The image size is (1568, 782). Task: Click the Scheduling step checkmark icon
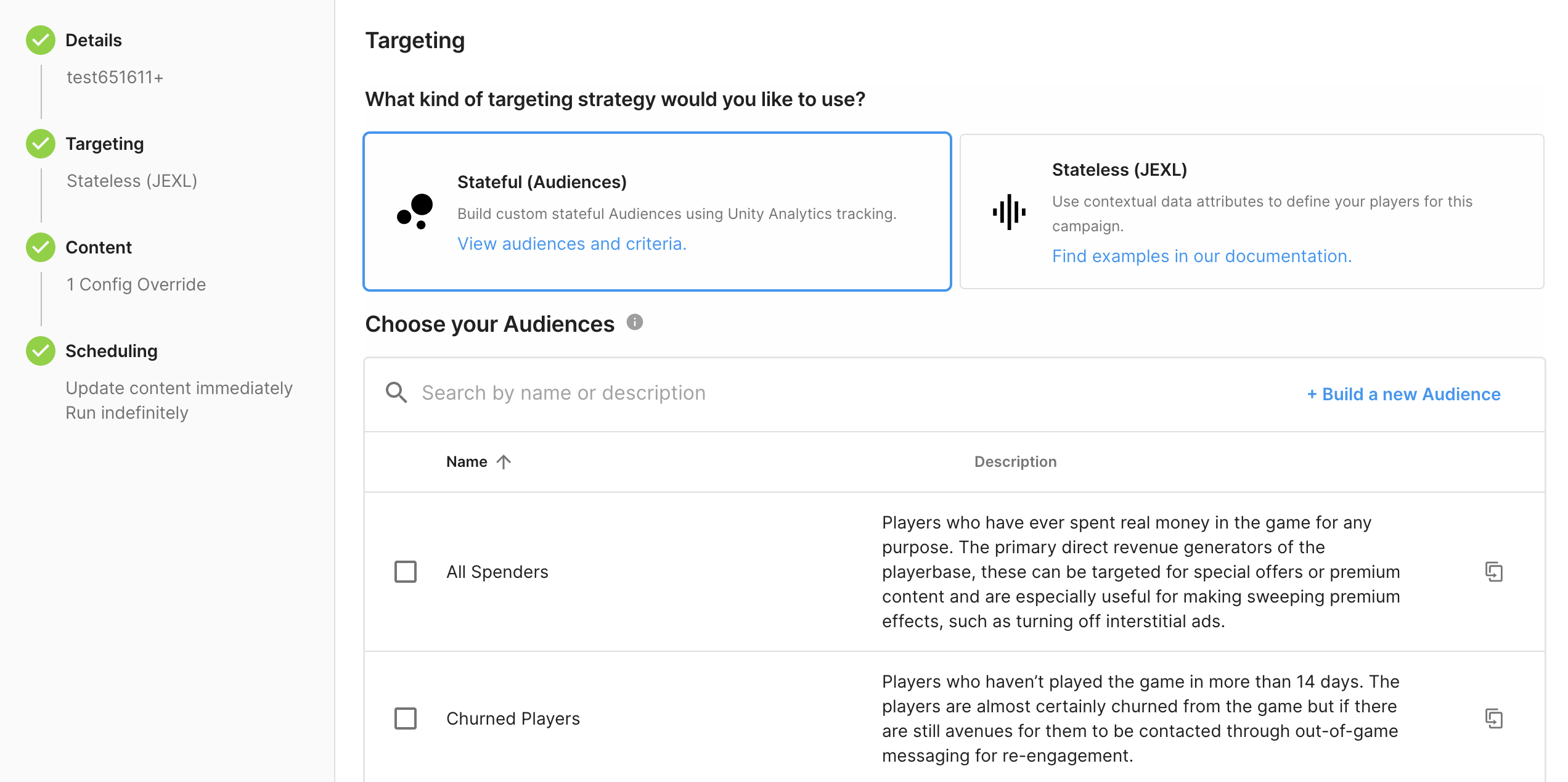pos(41,351)
